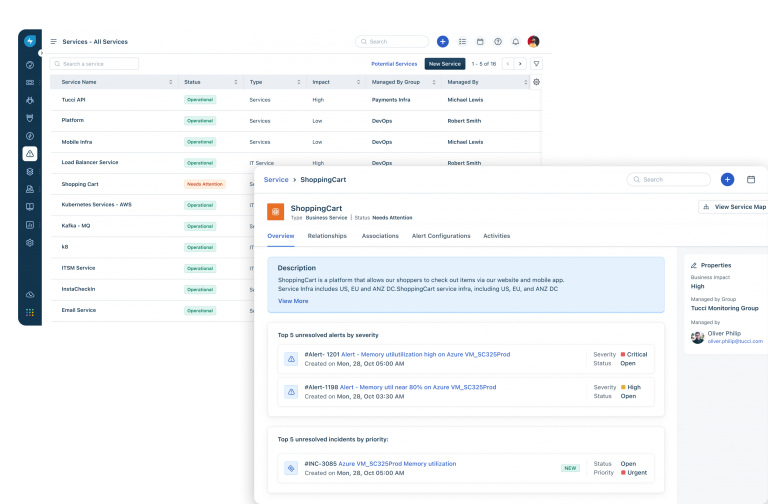
Task: Select the alerts triangle icon in sidebar
Action: click(x=30, y=153)
